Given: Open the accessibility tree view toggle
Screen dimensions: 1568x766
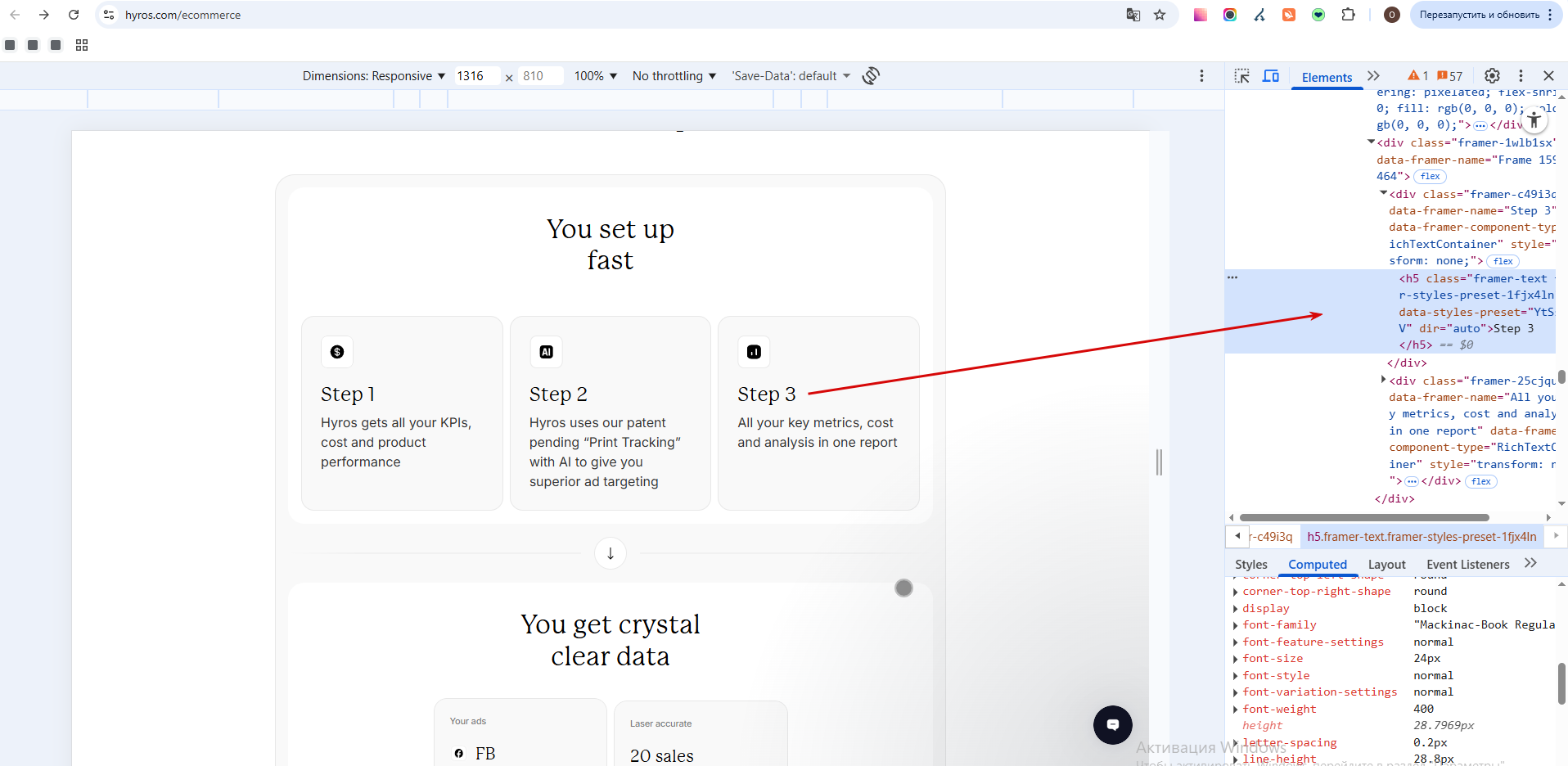Looking at the screenshot, I should [x=1534, y=120].
